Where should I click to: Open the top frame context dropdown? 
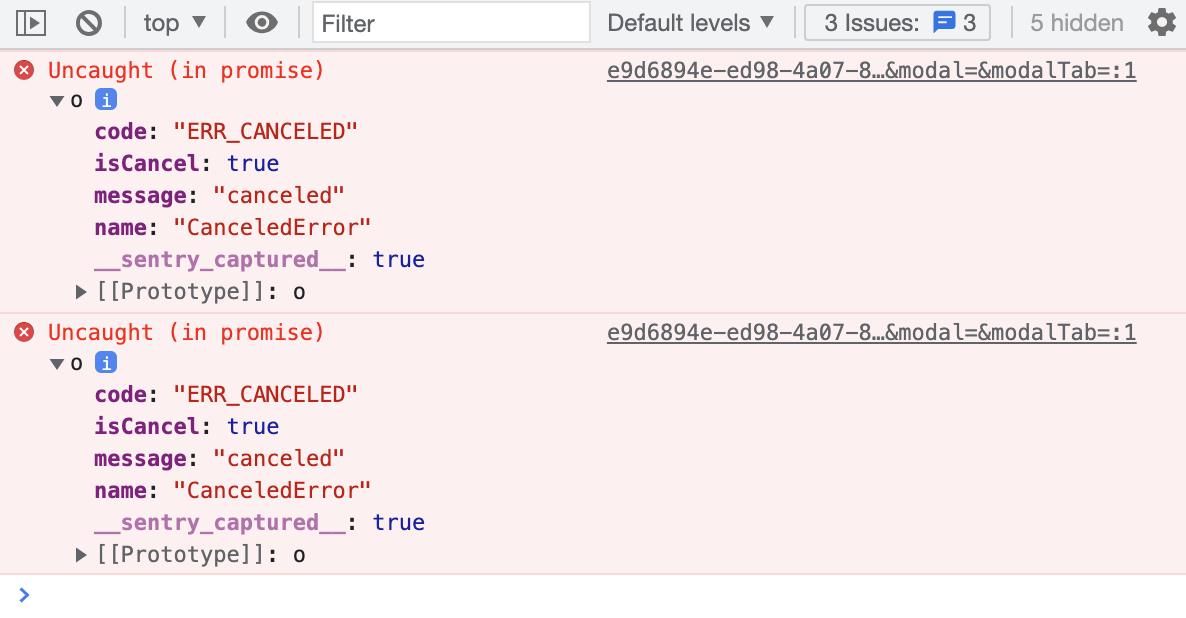click(x=174, y=22)
